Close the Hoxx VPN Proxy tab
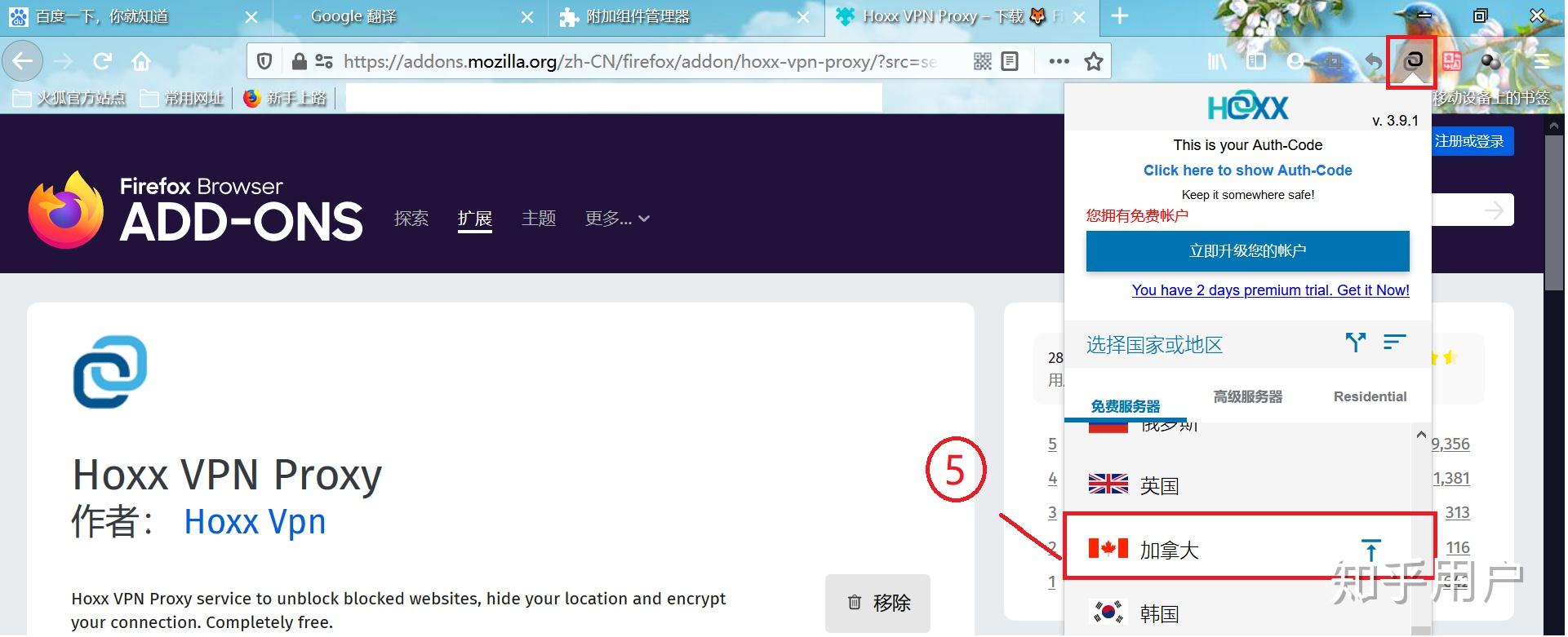 (x=1079, y=16)
